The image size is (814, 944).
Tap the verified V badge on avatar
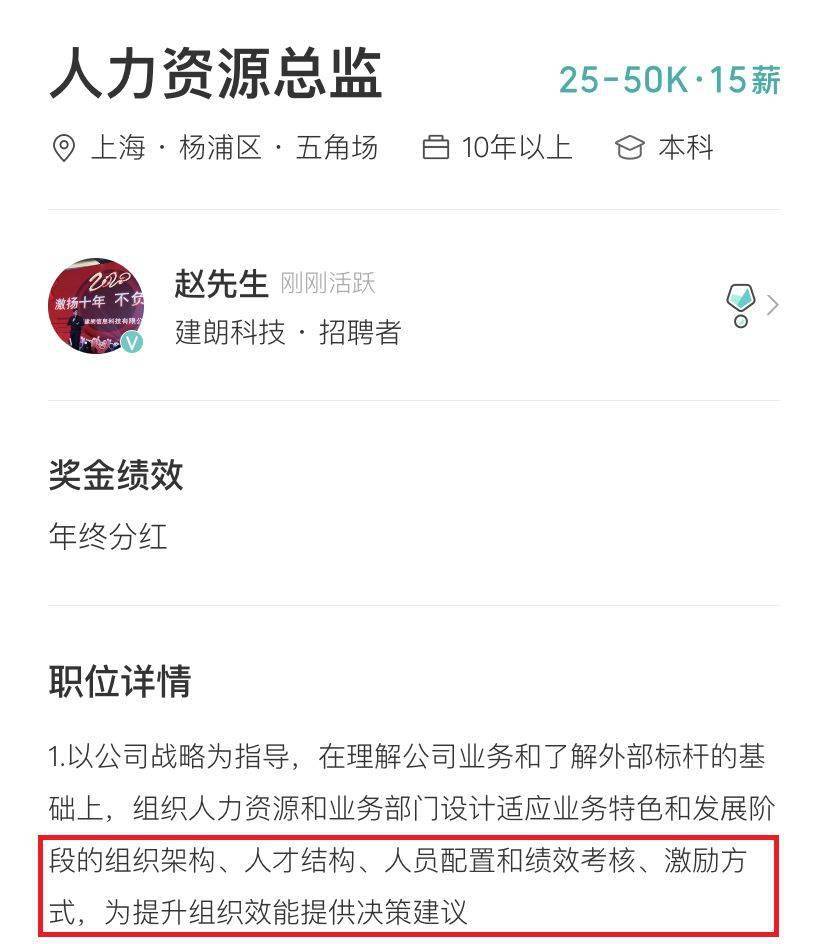pyautogui.click(x=132, y=342)
